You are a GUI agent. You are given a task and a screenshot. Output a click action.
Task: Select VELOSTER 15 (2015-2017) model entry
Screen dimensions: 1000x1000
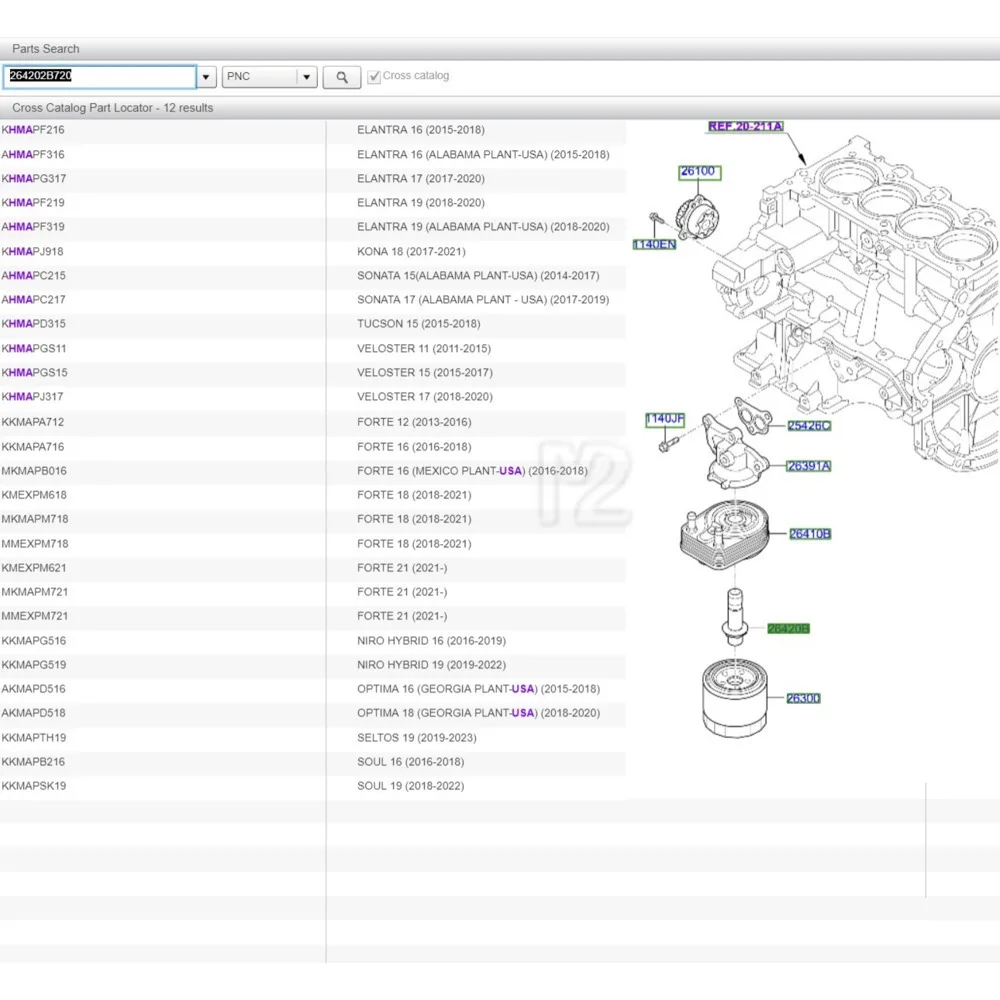click(425, 373)
